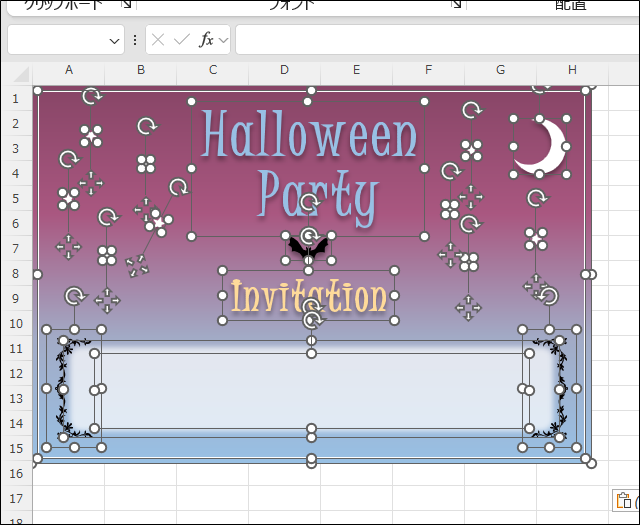This screenshot has height=525, width=640.
Task: Select column B header
Action: tap(141, 70)
